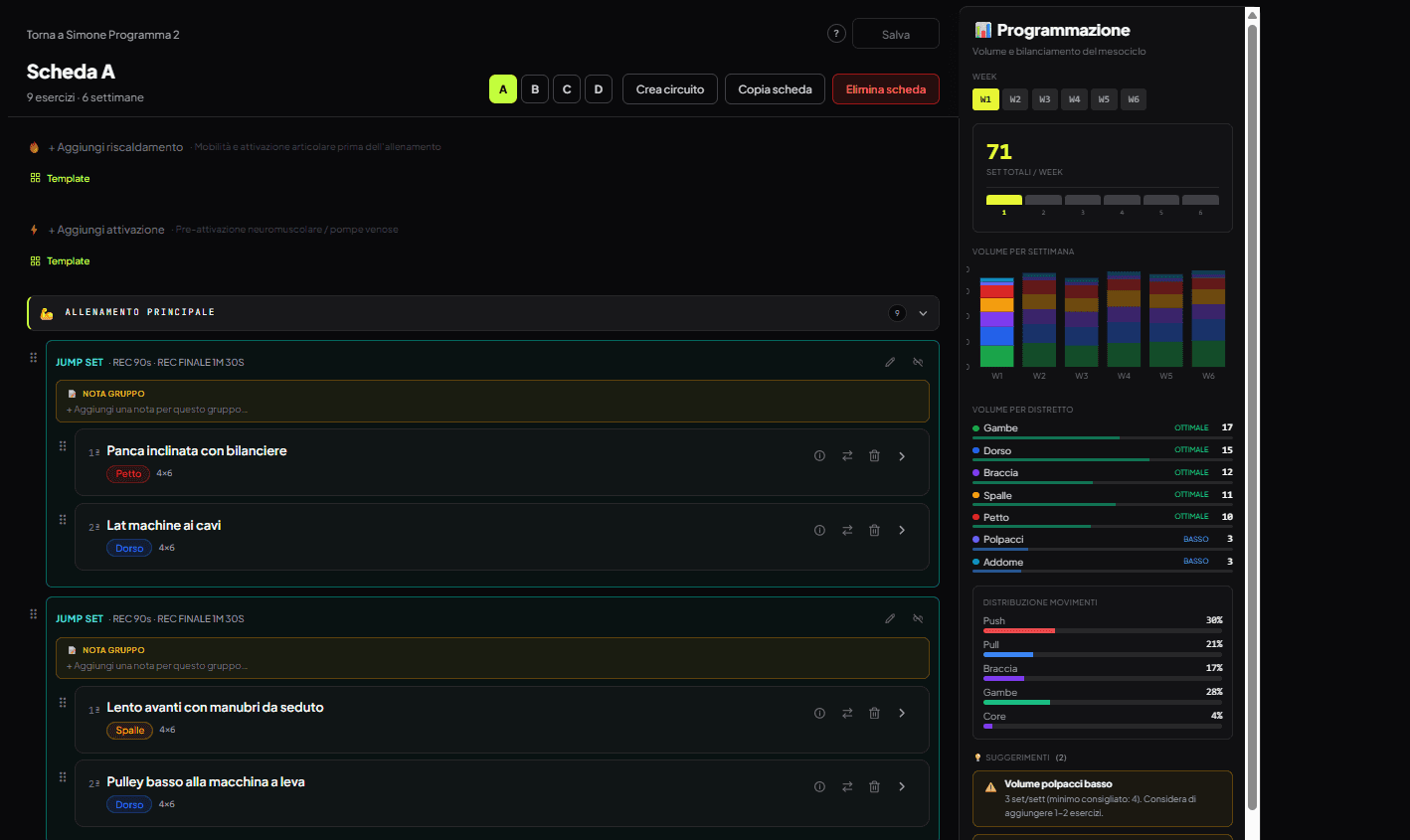1410x840 pixels.
Task: Swap the Lento avanti con manubri exercise
Action: 847,713
